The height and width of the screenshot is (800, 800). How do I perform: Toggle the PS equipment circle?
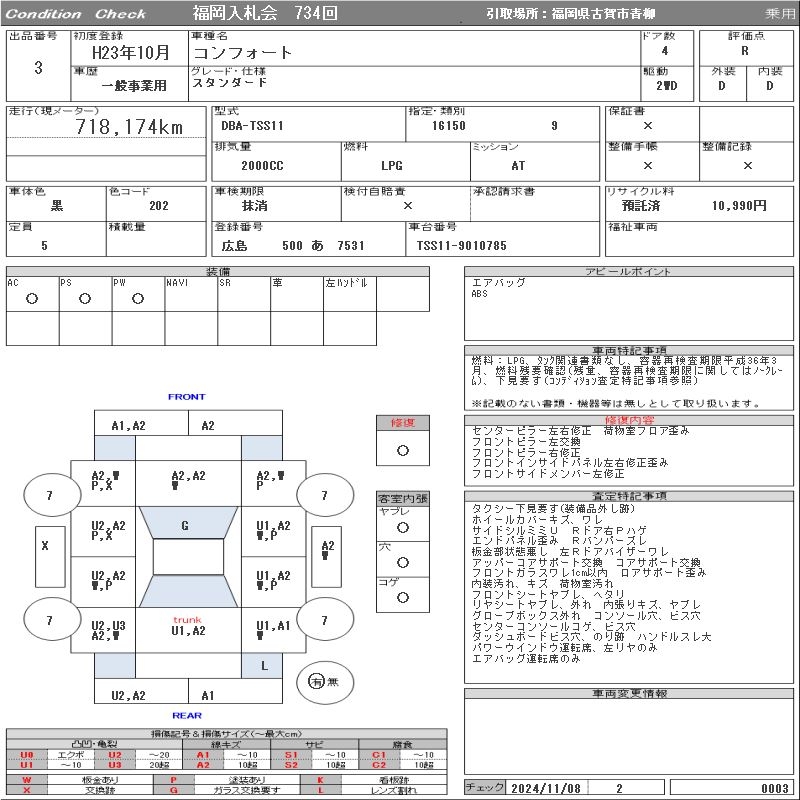(x=85, y=298)
